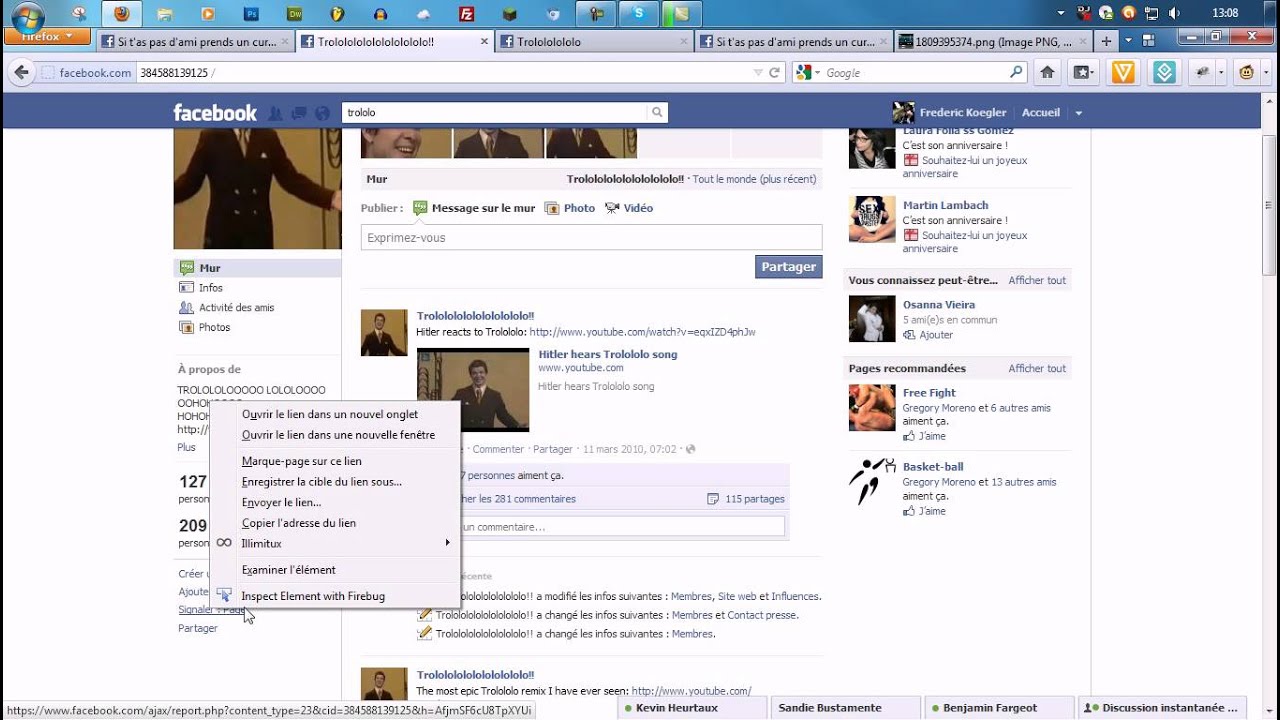
Task: Open 'Hitler hears Trolololo song' link
Action: [x=608, y=354]
